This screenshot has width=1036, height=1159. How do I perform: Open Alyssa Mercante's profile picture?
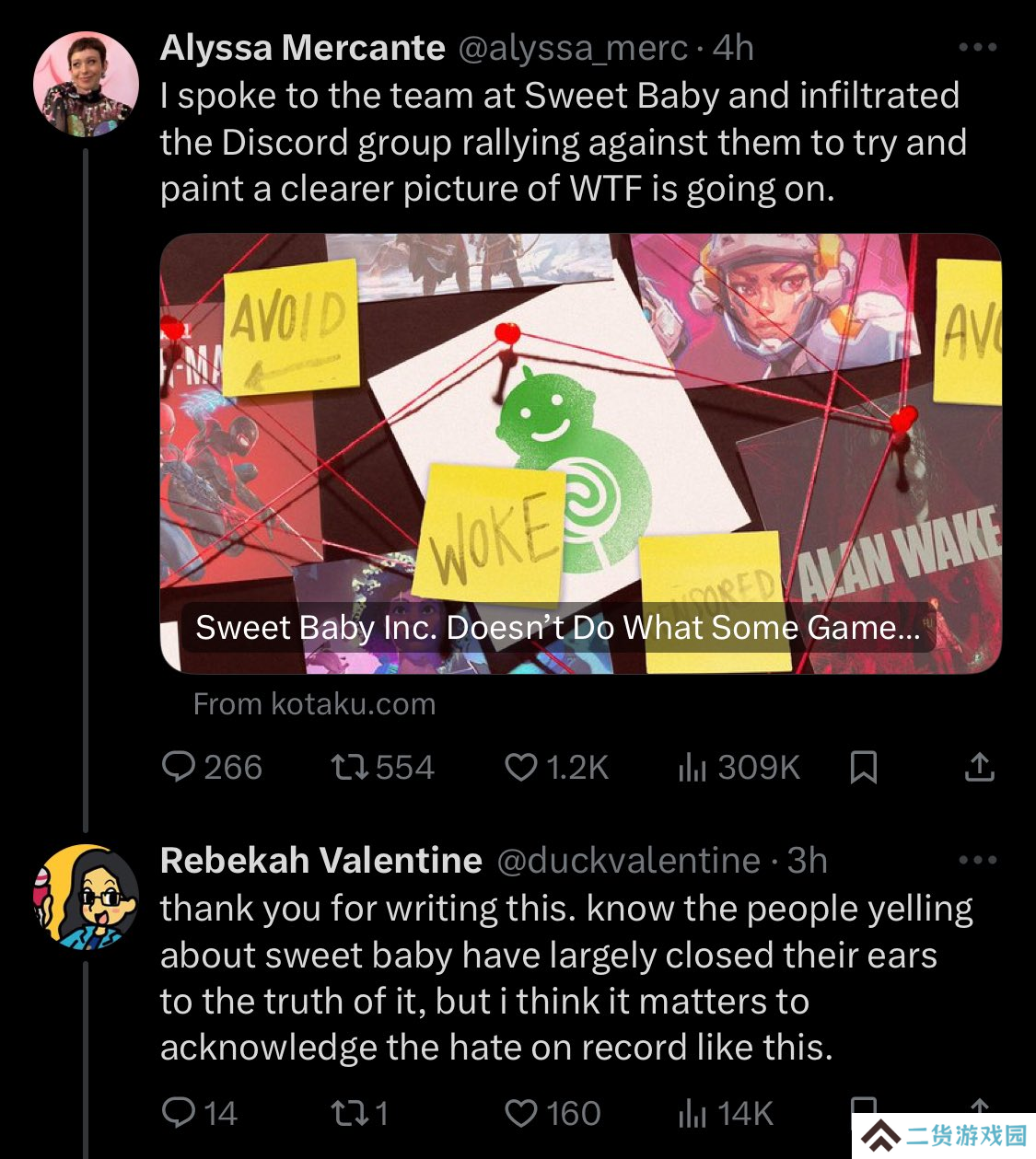[86, 85]
